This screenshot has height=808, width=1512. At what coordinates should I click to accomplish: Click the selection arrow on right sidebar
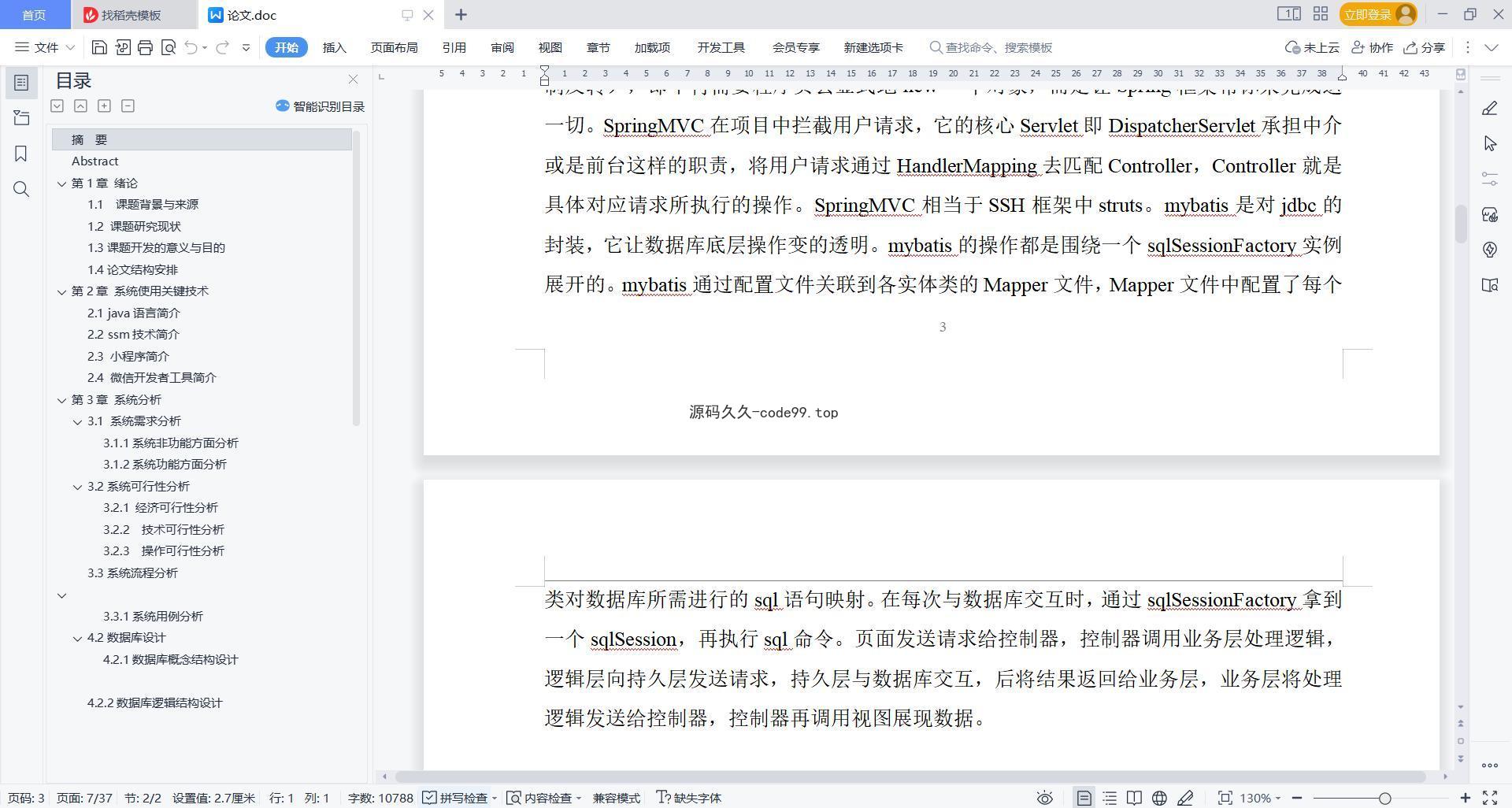pyautogui.click(x=1489, y=143)
